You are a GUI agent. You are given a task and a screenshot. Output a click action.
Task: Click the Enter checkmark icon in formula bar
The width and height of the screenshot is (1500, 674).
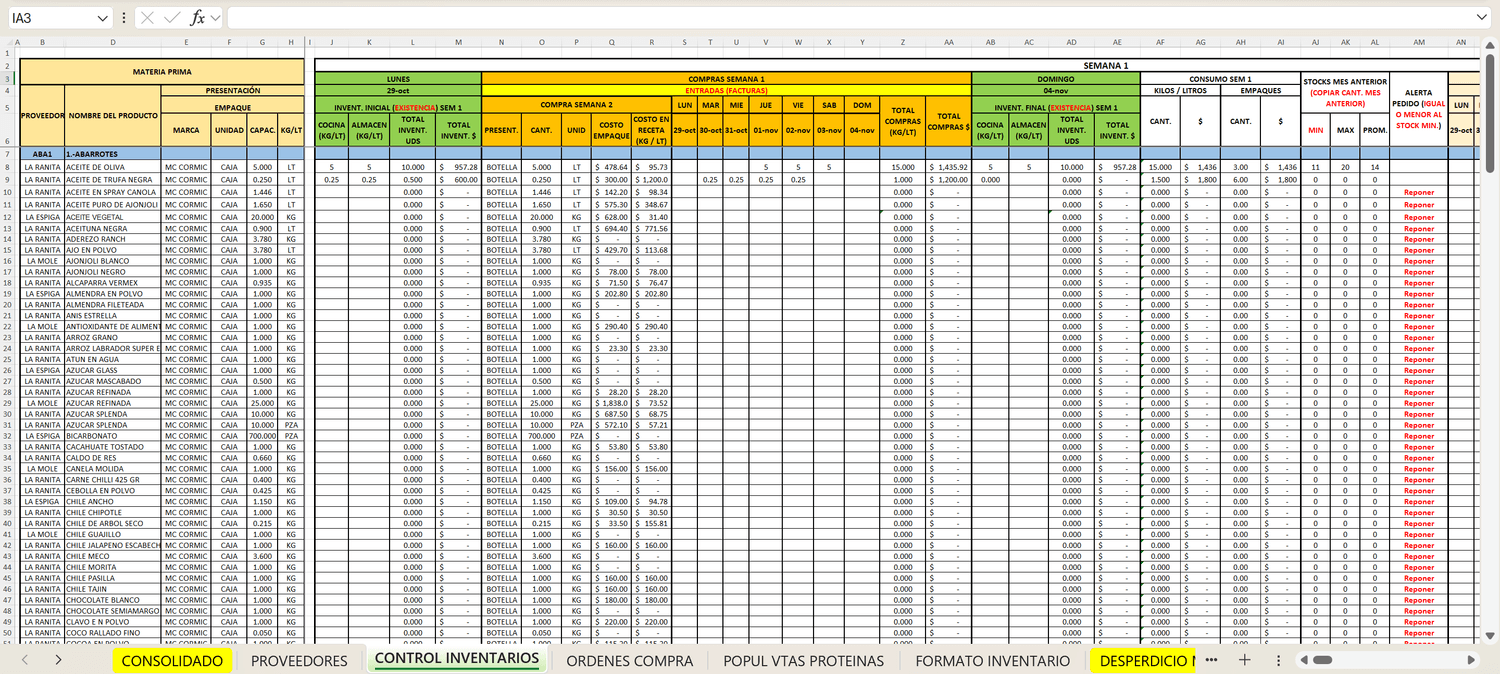[171, 18]
